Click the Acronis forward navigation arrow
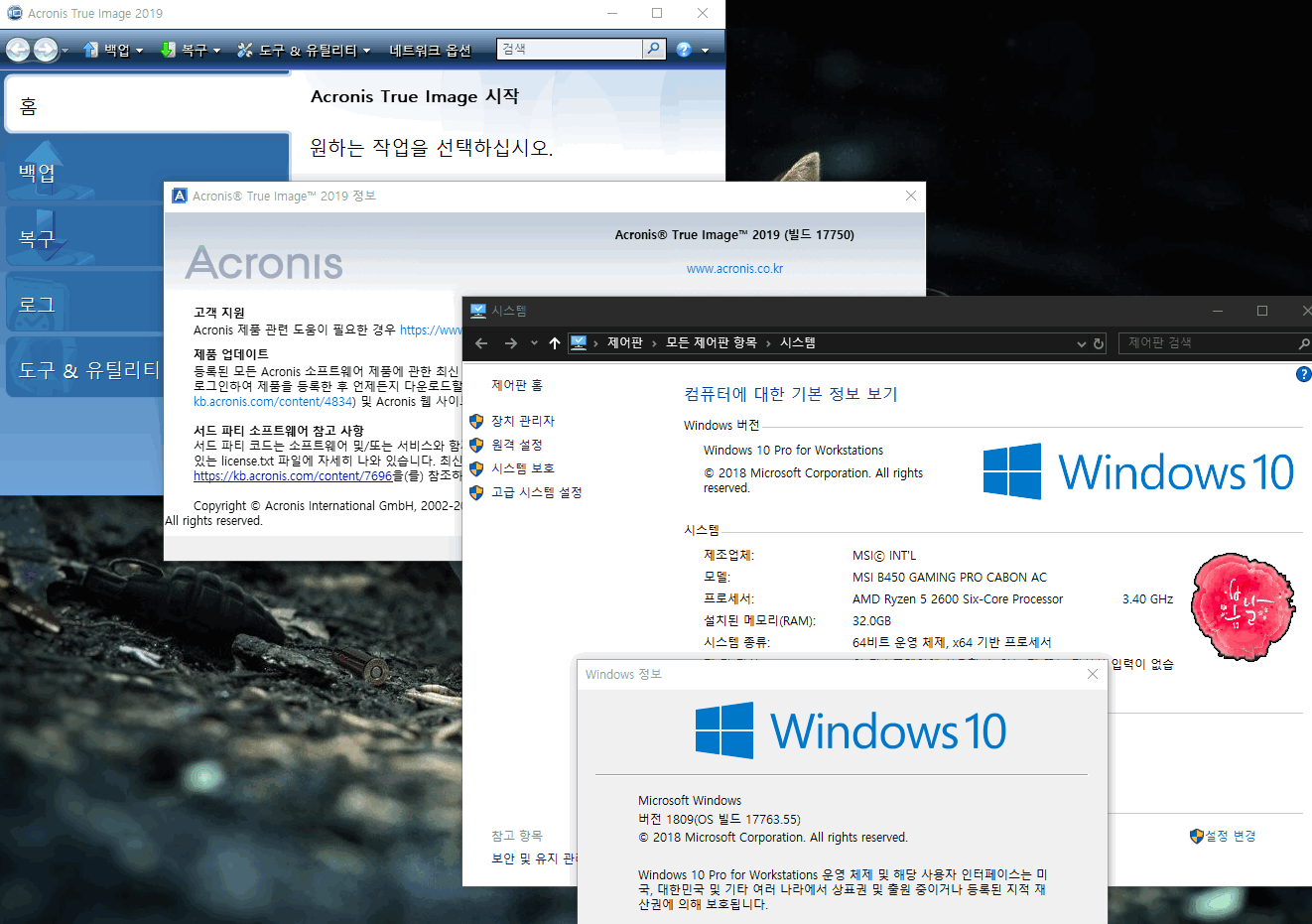The width and height of the screenshot is (1312, 924). [46, 50]
